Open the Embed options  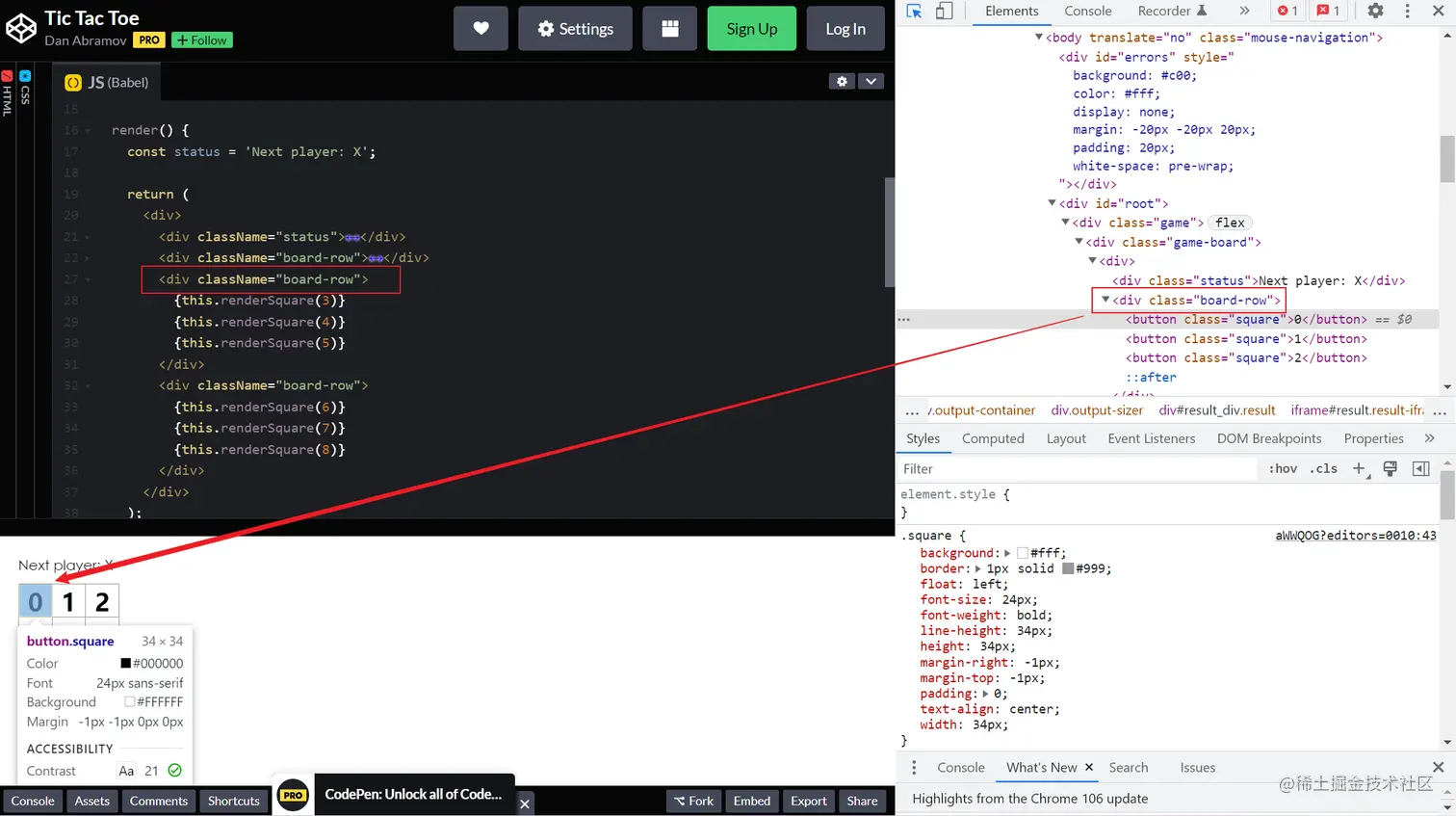752,802
